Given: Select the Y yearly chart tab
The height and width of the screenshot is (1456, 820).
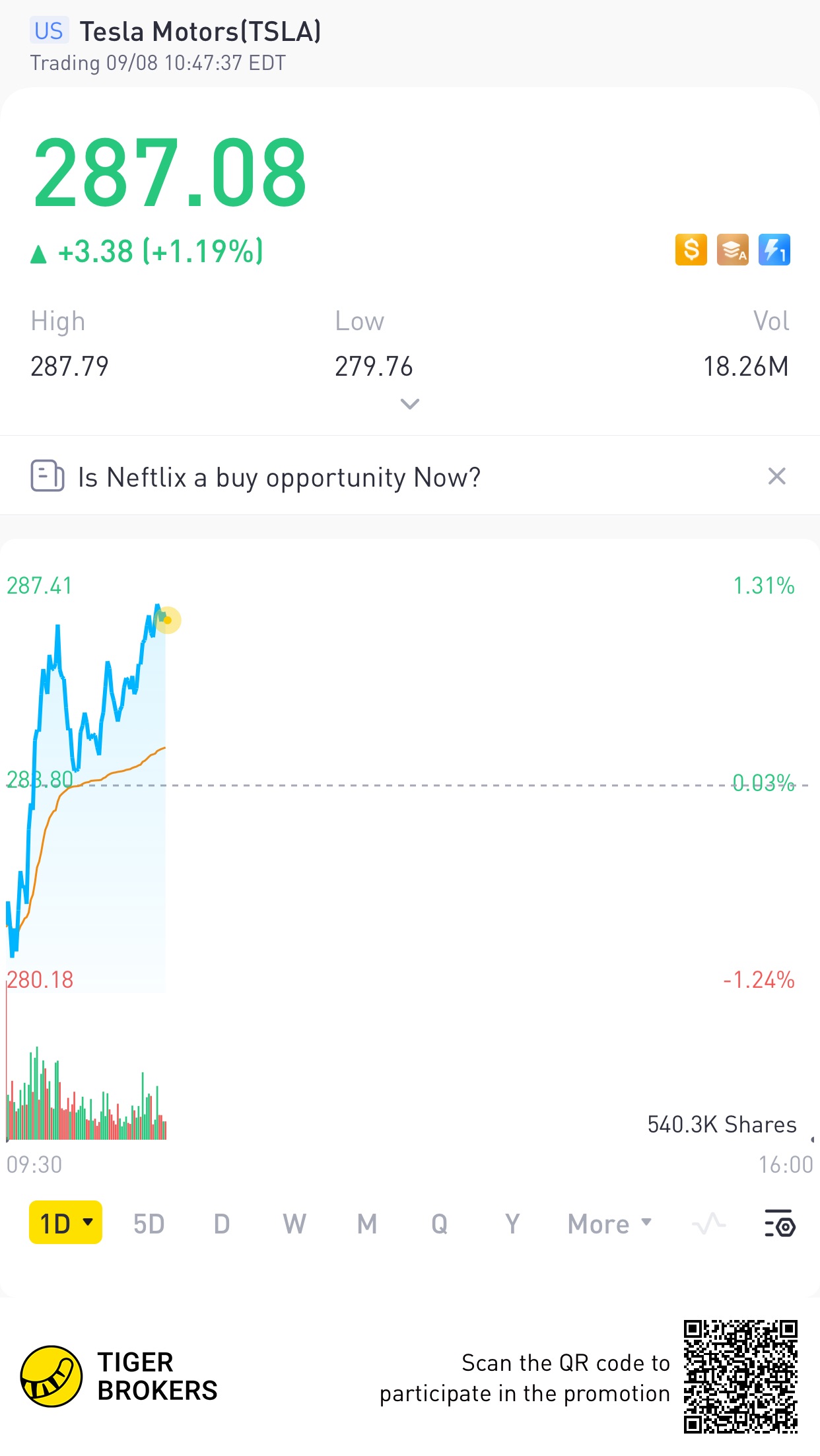Looking at the screenshot, I should (x=512, y=1224).
